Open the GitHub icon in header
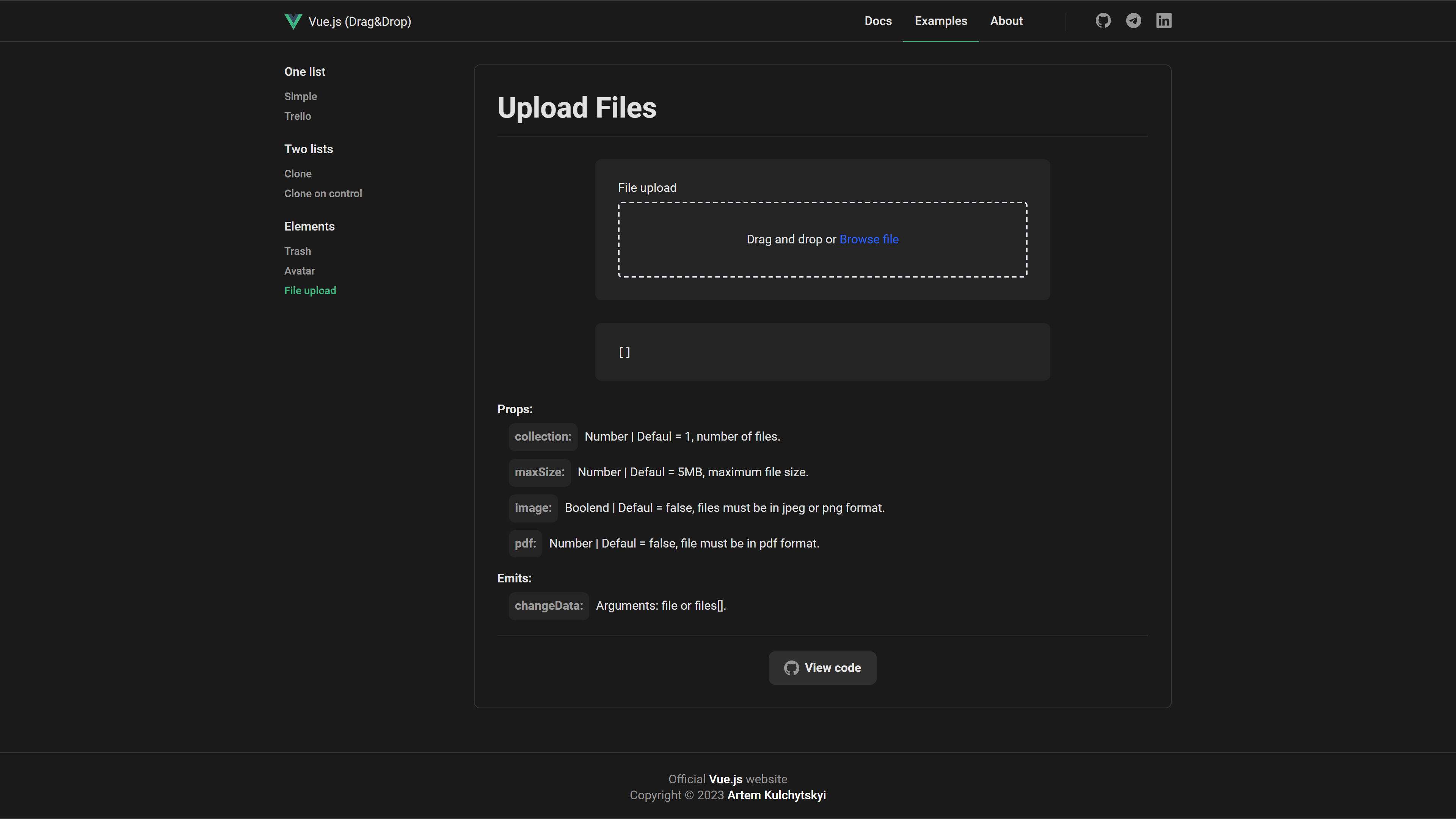The width and height of the screenshot is (1456, 819). [x=1103, y=21]
